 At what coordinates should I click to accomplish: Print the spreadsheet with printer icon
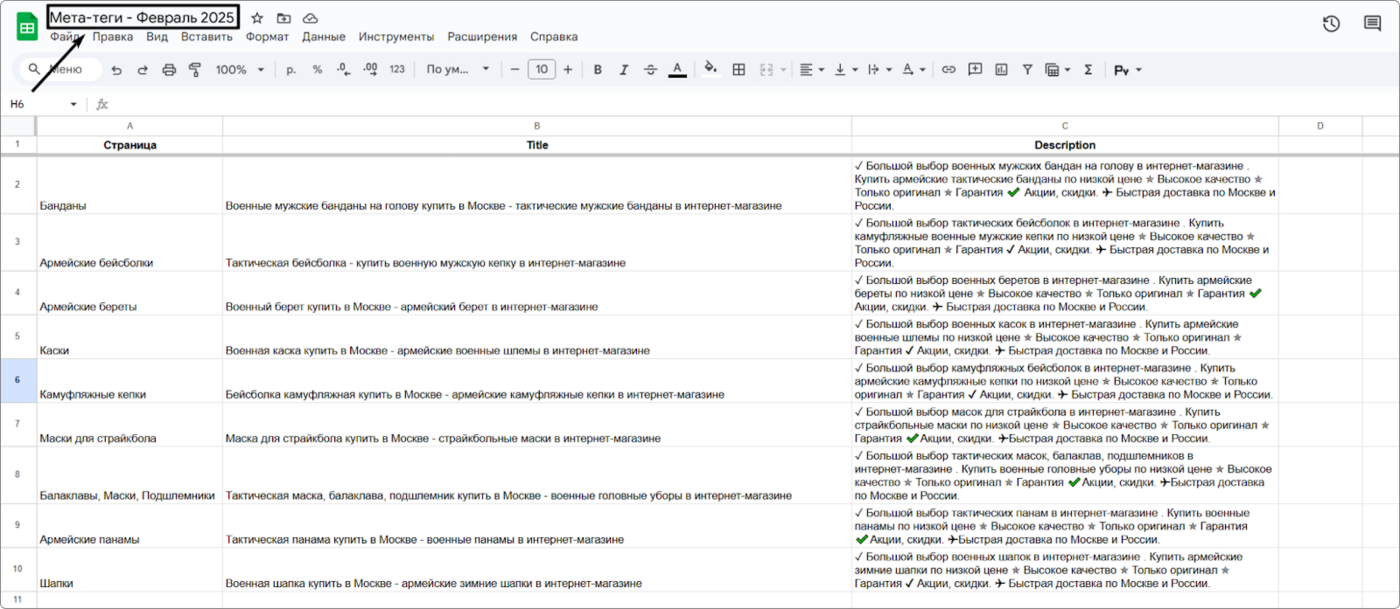169,70
